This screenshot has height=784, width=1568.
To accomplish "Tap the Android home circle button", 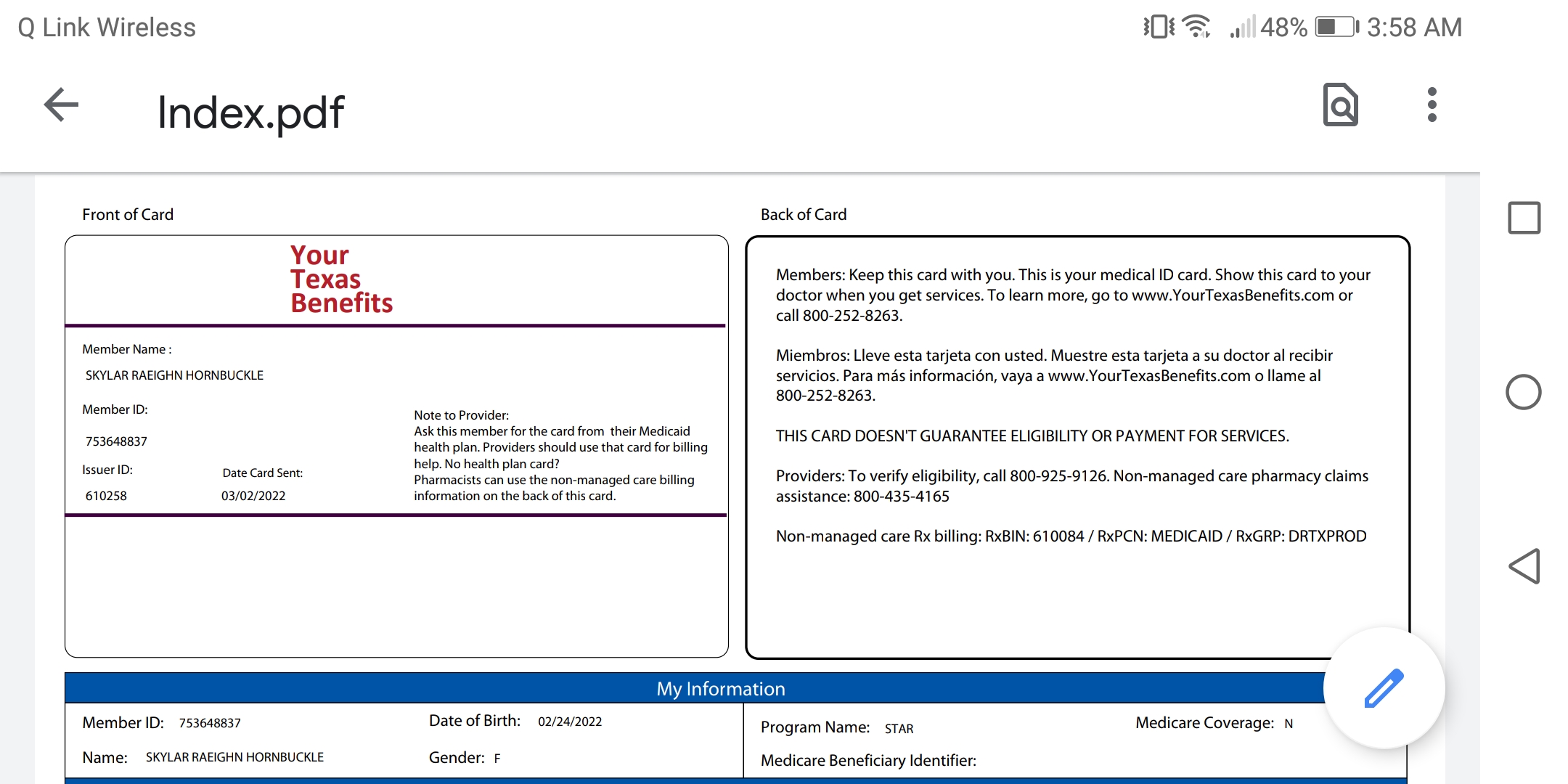I will click(x=1524, y=392).
